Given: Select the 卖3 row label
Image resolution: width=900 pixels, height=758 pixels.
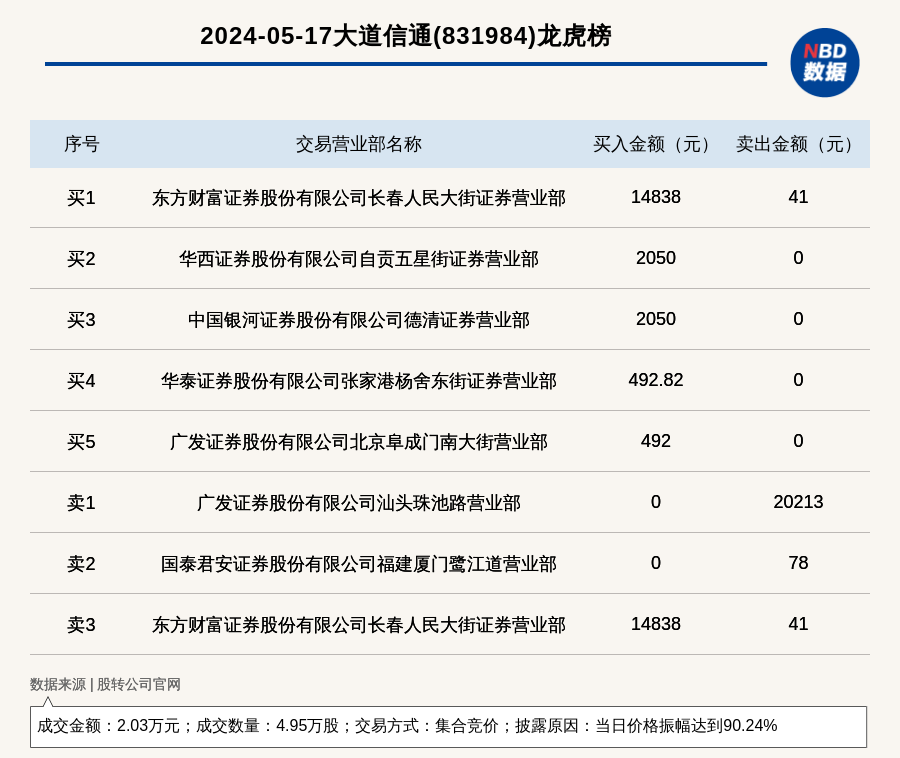Looking at the screenshot, I should point(82,624).
